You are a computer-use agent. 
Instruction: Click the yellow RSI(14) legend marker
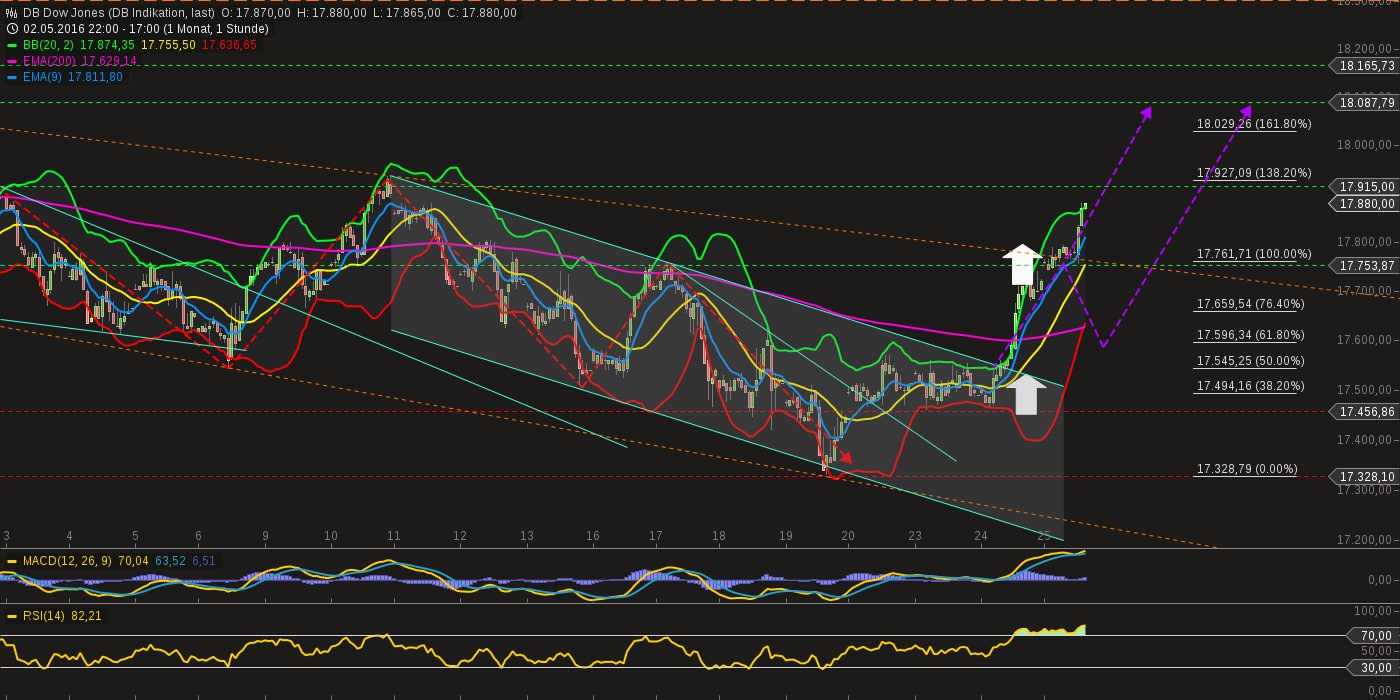[x=12, y=616]
